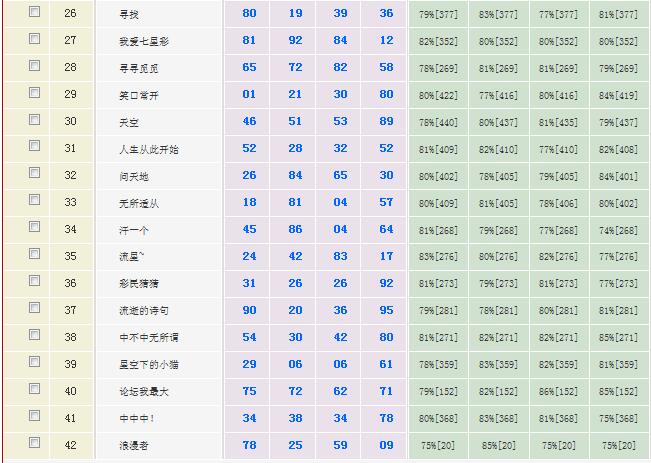Screen dimensions: 651x463
Task: Click the 84%[419] cell in row 29
Action: 618,95
